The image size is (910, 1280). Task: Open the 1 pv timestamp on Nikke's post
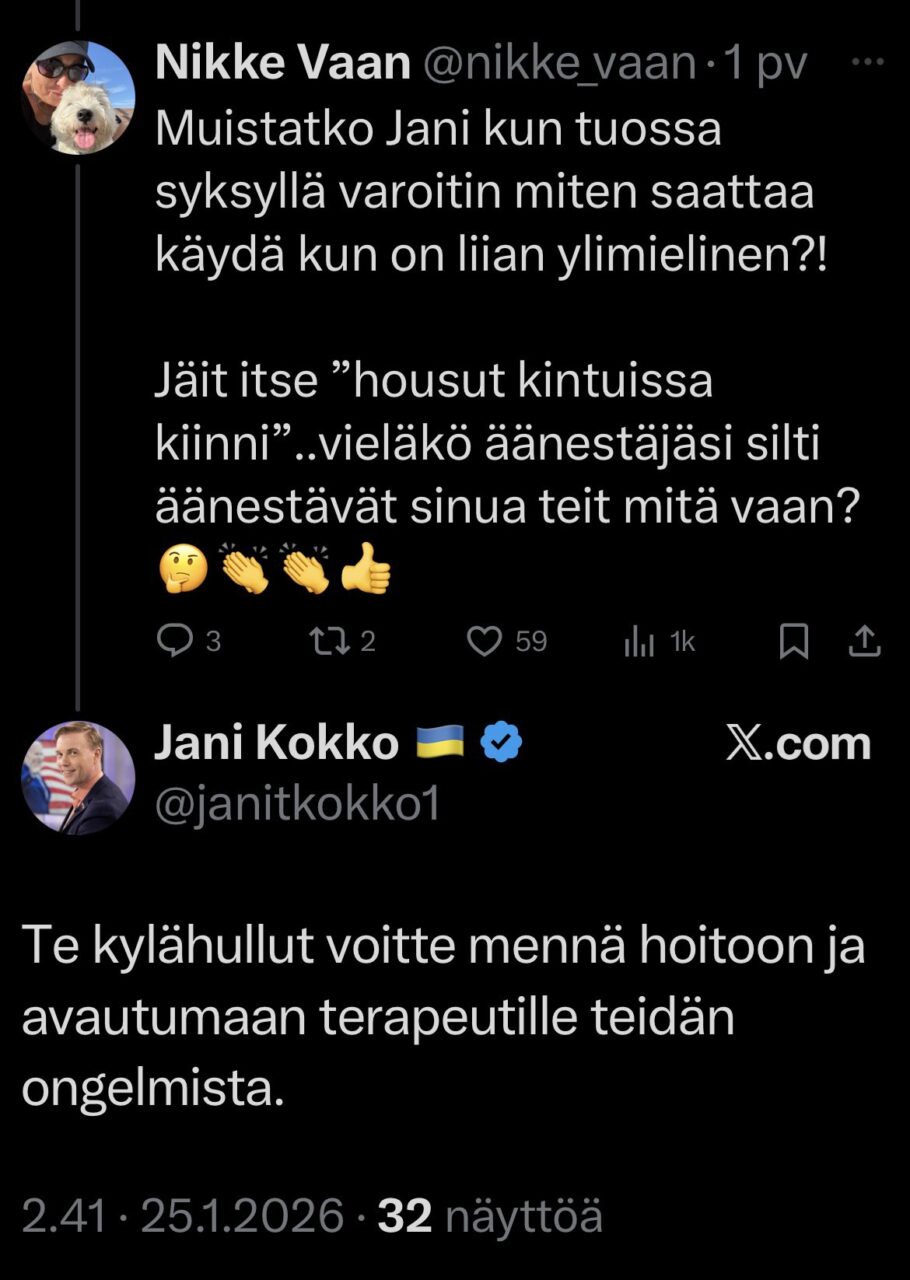click(x=766, y=64)
